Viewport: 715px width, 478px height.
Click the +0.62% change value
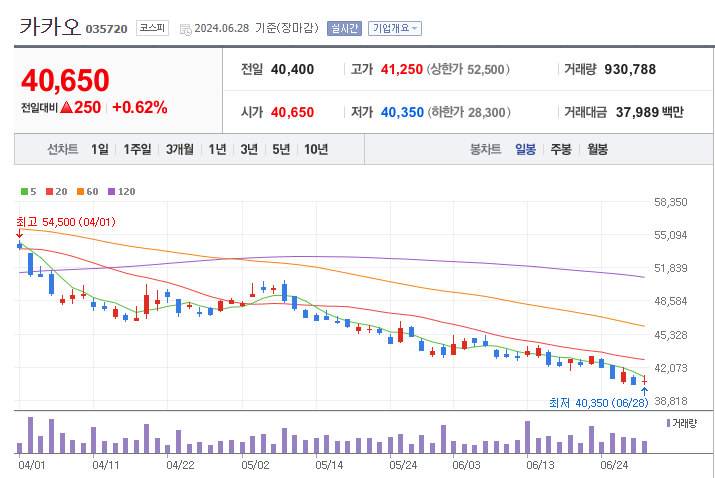pyautogui.click(x=140, y=107)
